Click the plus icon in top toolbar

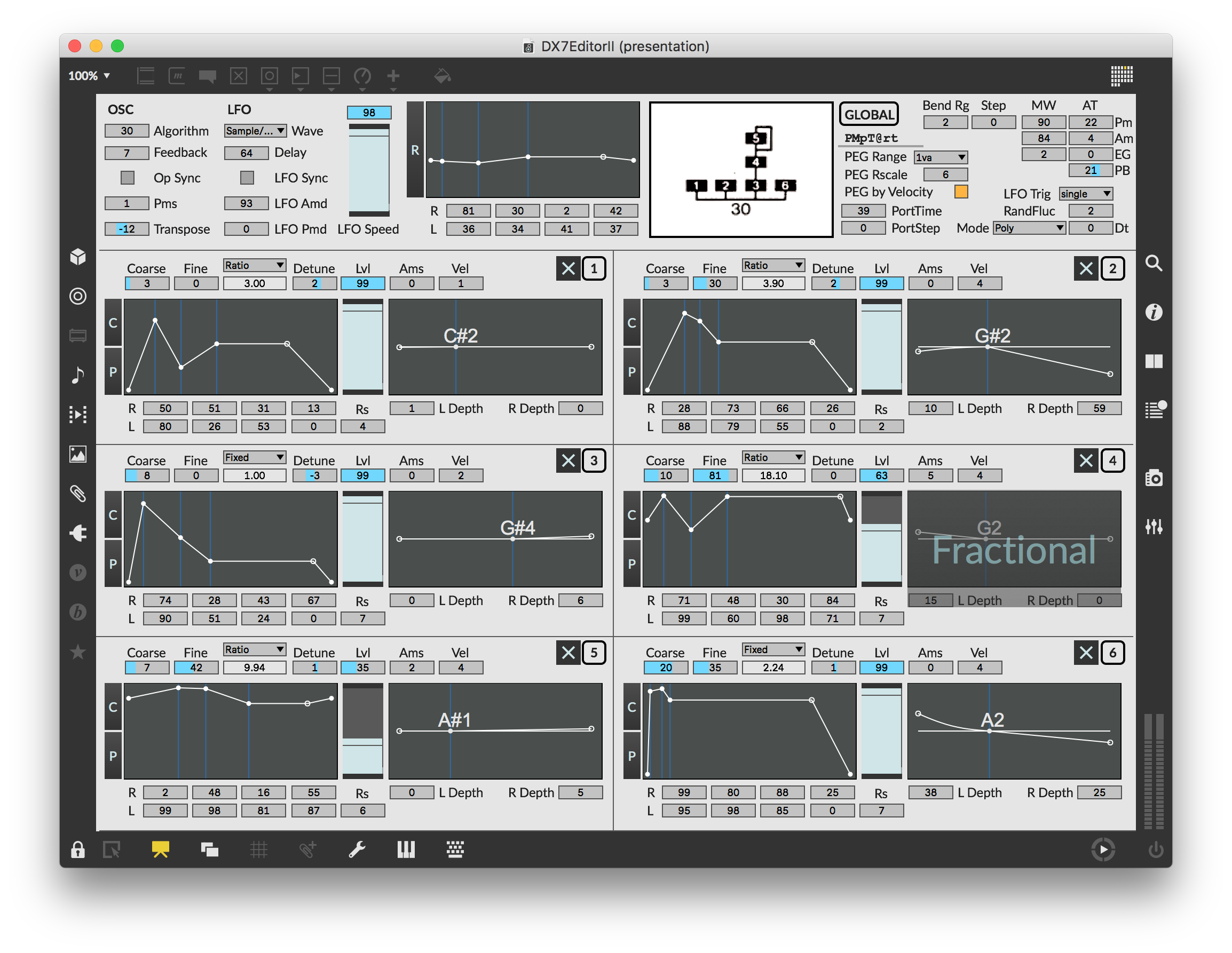point(393,76)
